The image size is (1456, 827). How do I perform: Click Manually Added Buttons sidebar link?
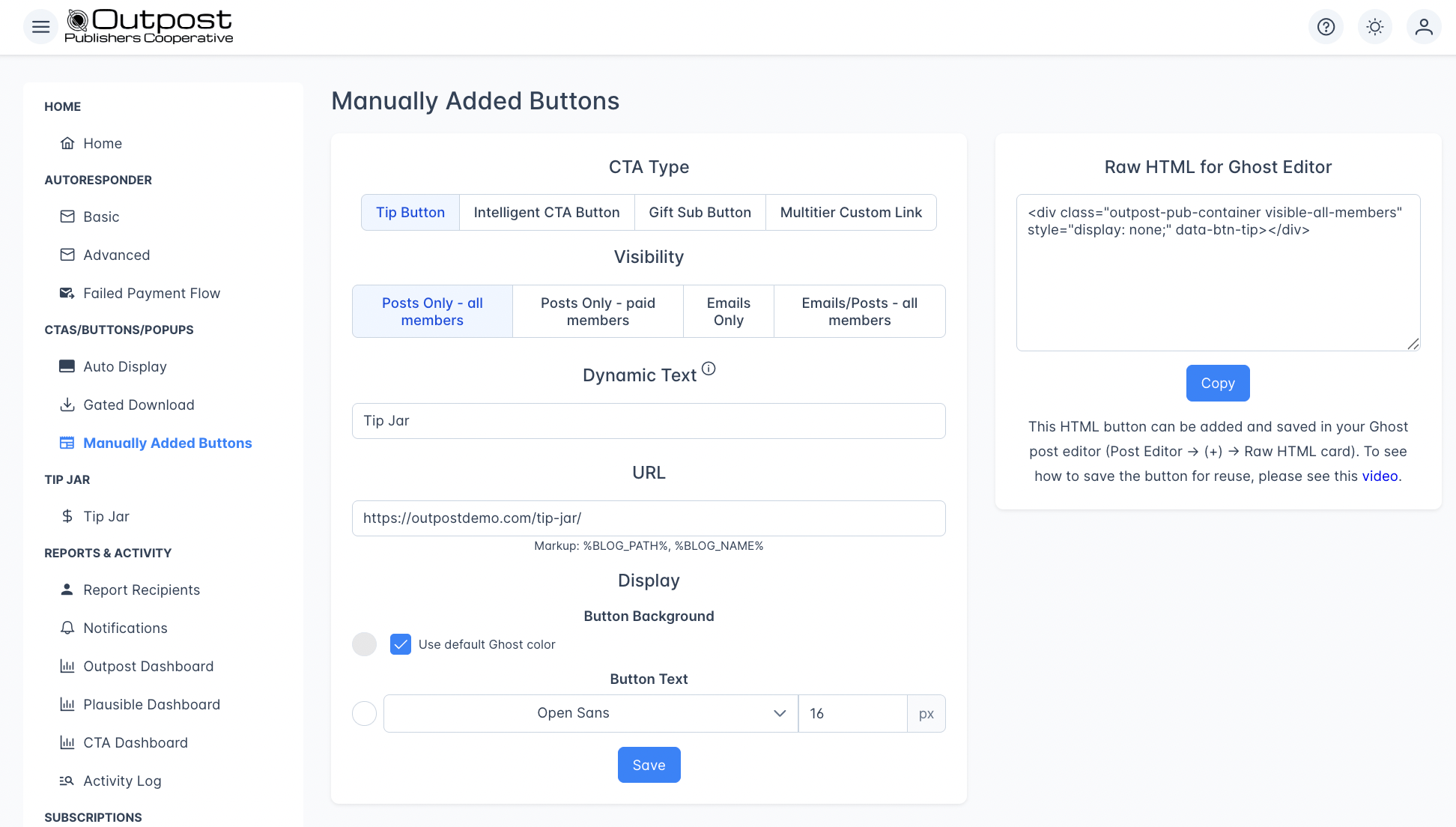[x=168, y=443]
